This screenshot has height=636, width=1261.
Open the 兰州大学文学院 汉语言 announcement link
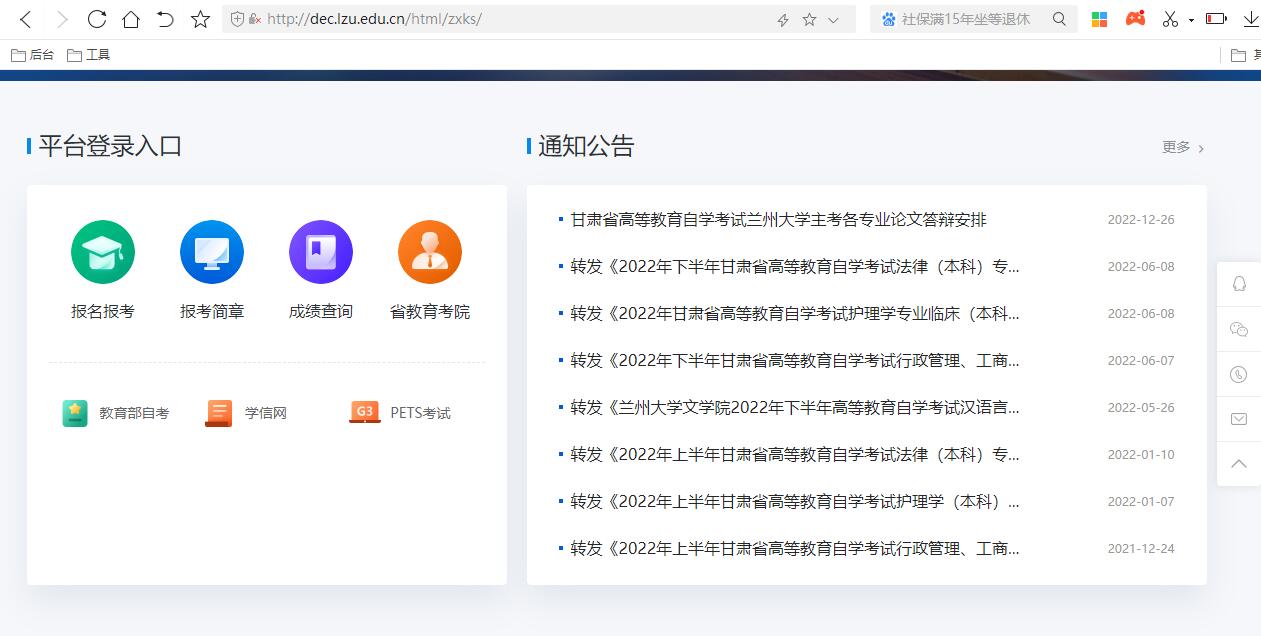pyautogui.click(x=794, y=408)
